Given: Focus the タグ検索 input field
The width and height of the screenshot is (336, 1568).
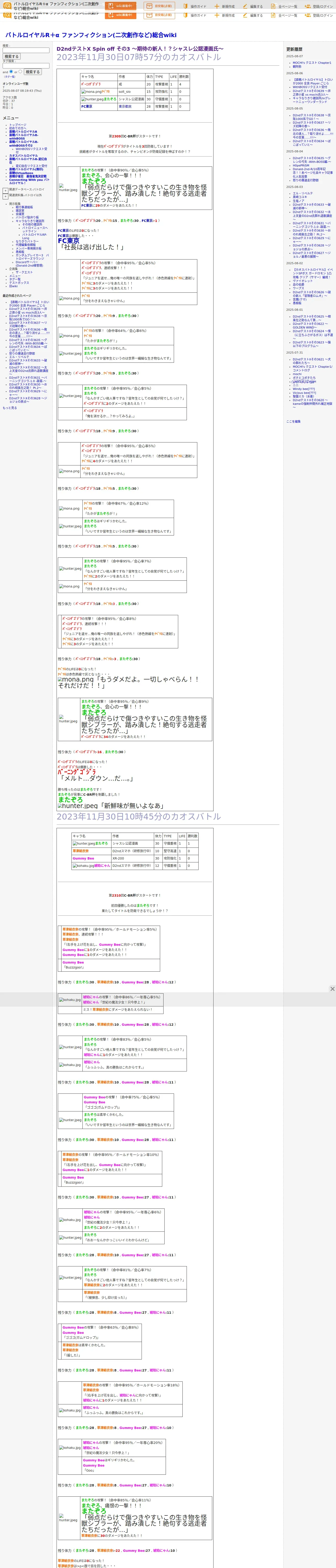Looking at the screenshot, I should click(26, 66).
